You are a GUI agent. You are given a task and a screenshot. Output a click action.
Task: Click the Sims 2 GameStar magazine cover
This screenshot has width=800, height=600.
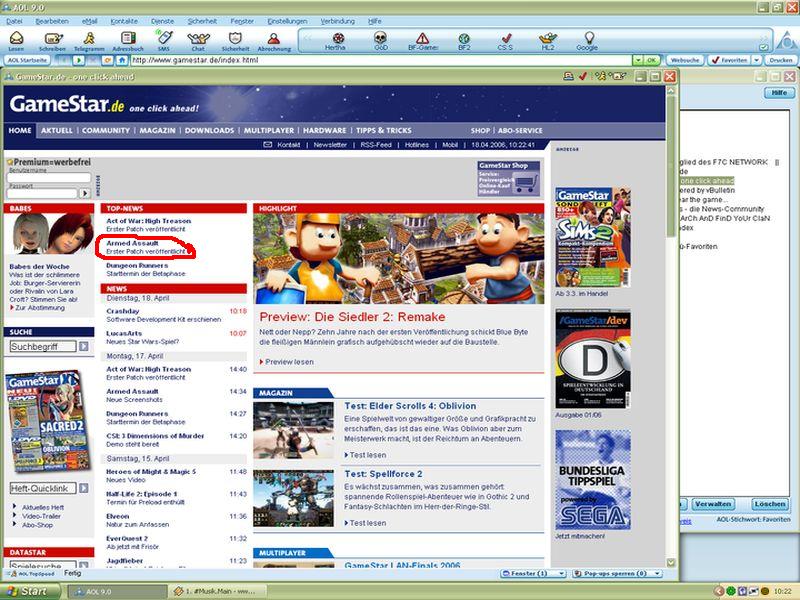point(593,237)
